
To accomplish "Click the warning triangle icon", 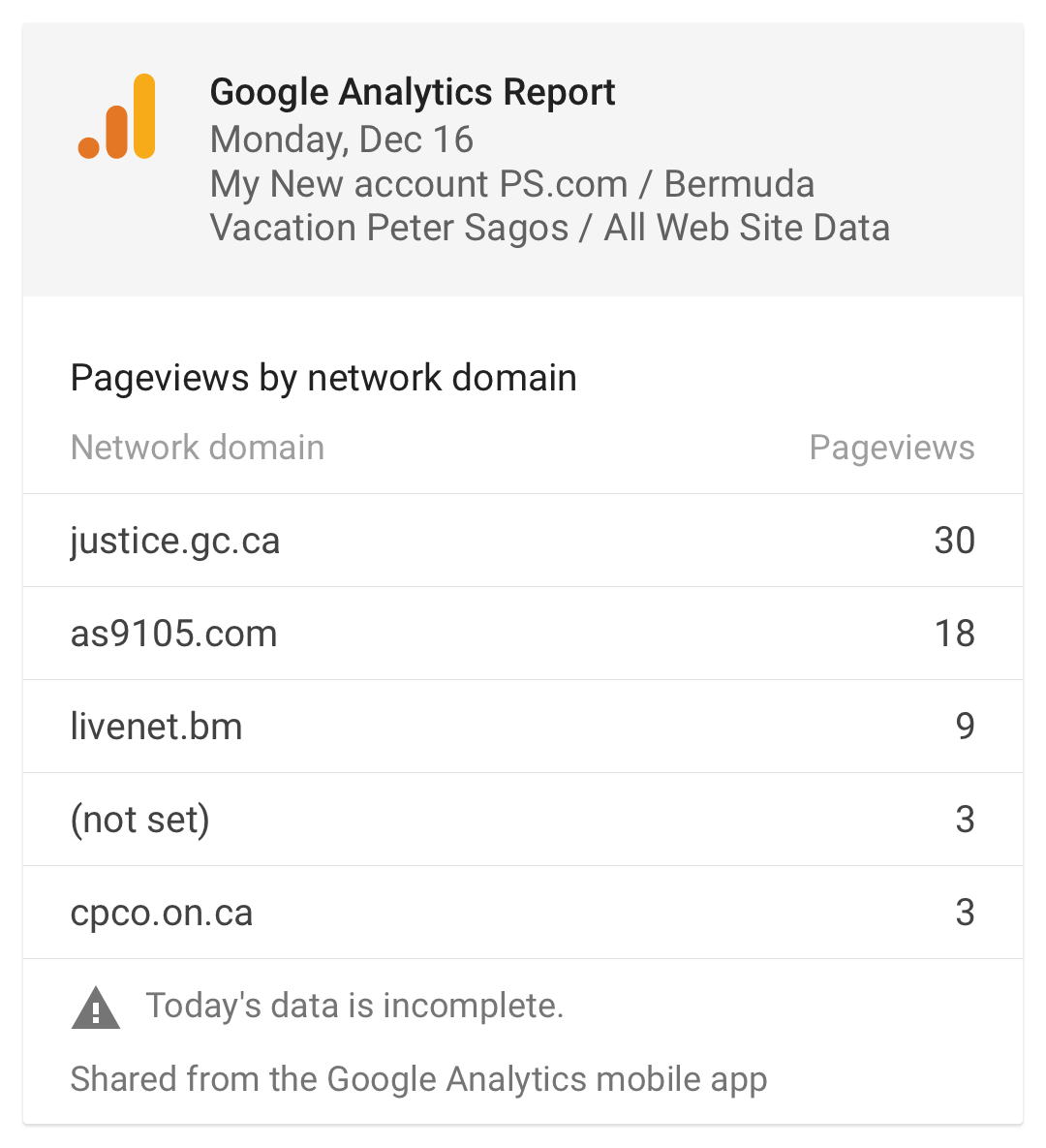I will (96, 1008).
